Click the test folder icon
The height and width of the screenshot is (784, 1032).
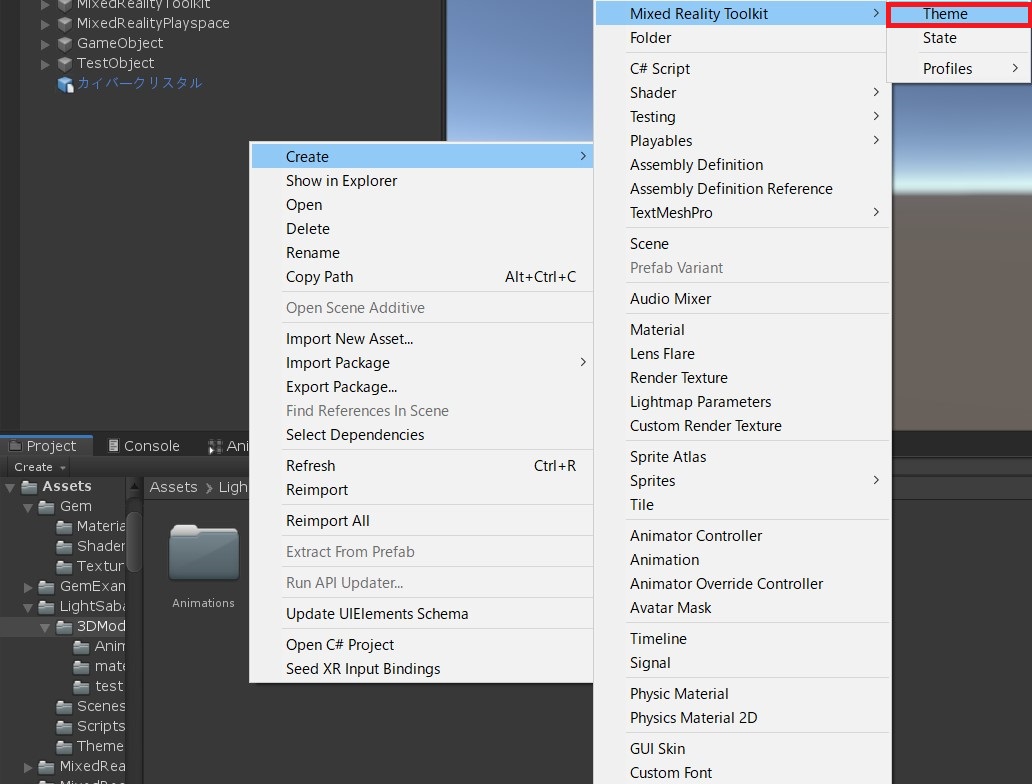(x=81, y=687)
